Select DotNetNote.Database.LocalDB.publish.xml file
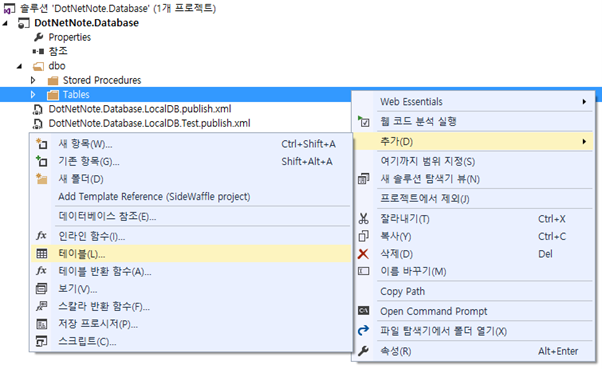The image size is (602, 369). click(x=140, y=109)
